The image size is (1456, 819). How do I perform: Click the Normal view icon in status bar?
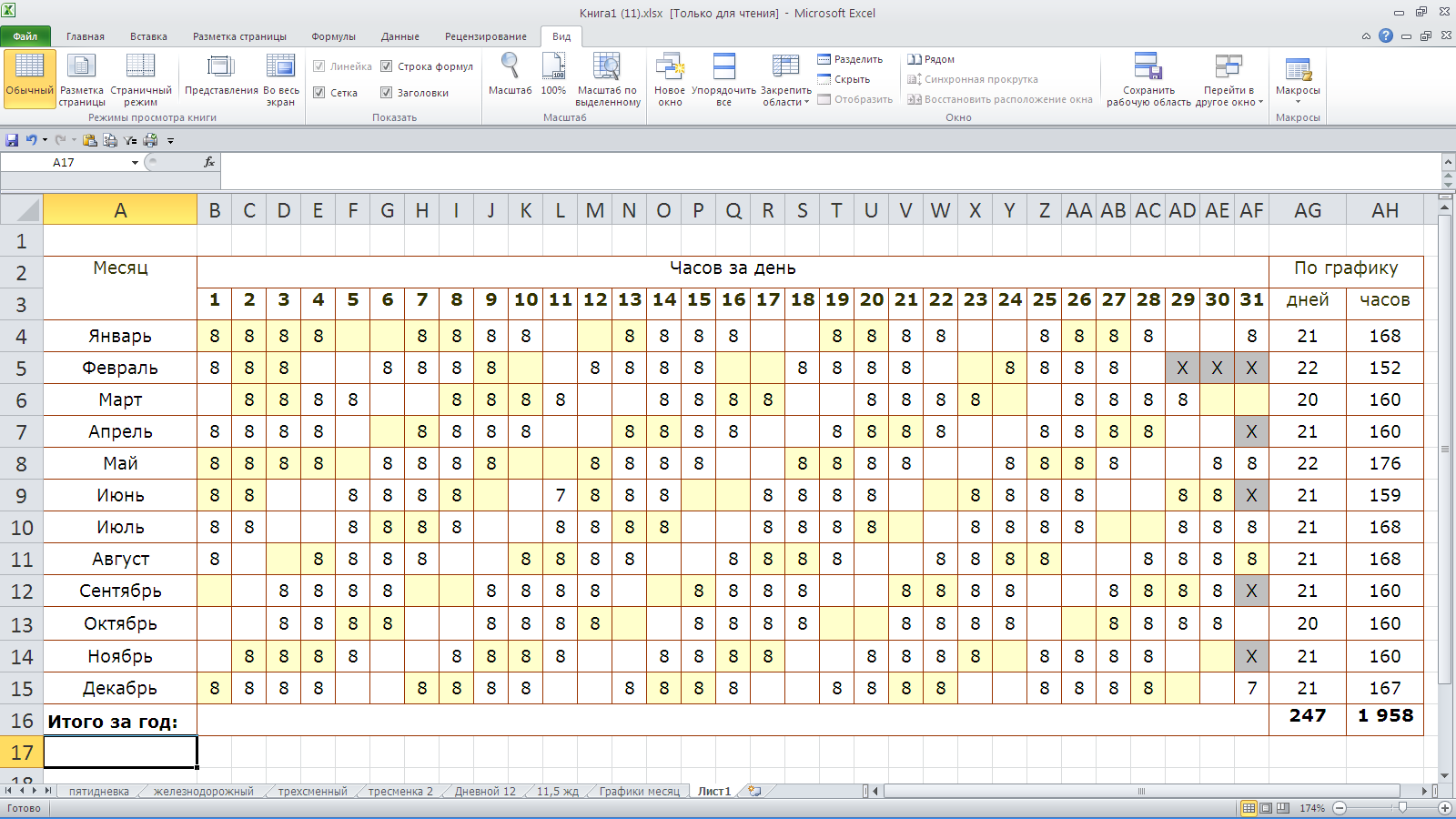pyautogui.click(x=1249, y=808)
